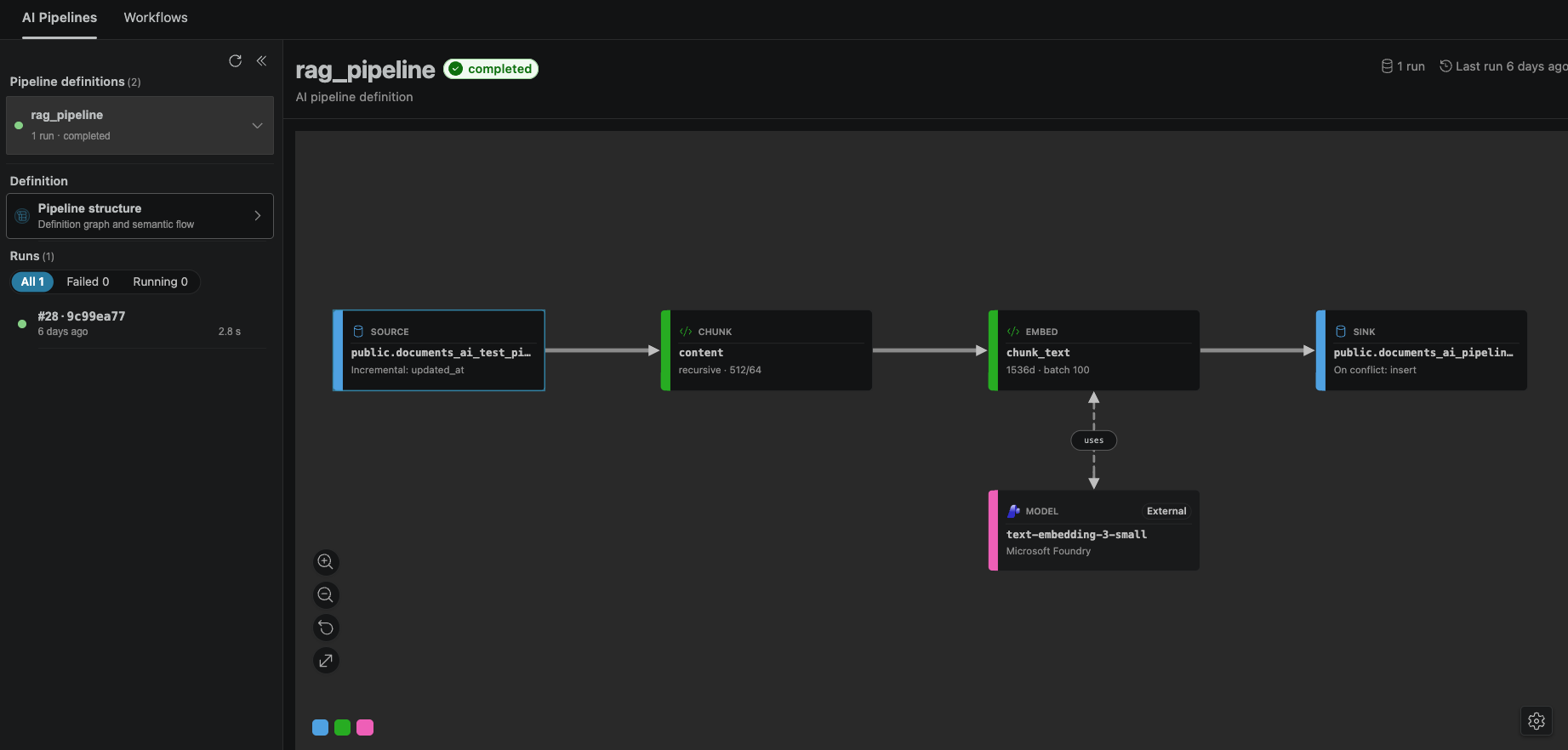Click the pink legend swatch
1568x750 pixels.
pos(365,727)
